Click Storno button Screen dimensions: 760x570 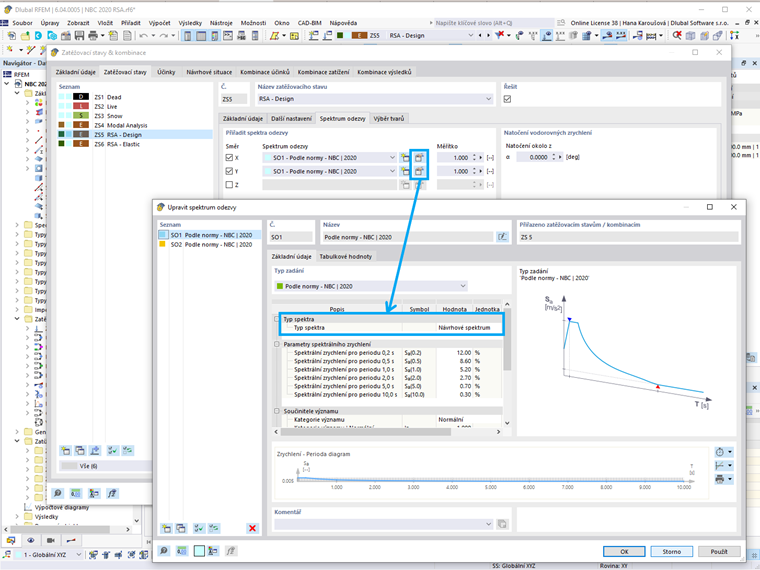point(671,552)
